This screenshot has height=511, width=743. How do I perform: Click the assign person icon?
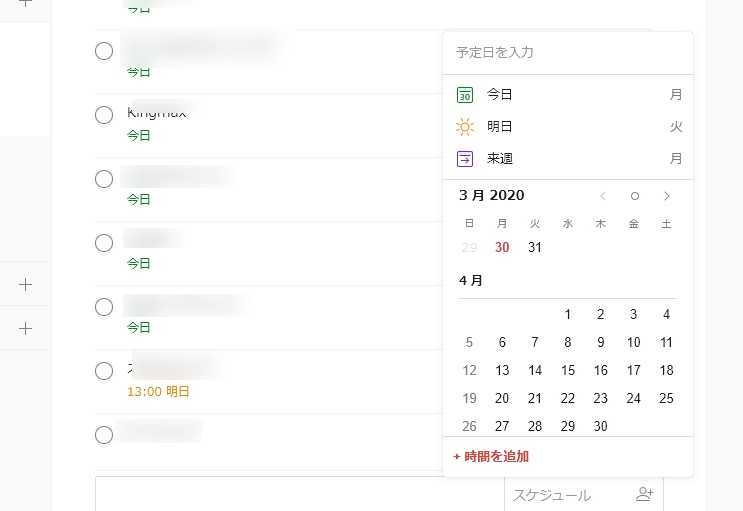[644, 494]
